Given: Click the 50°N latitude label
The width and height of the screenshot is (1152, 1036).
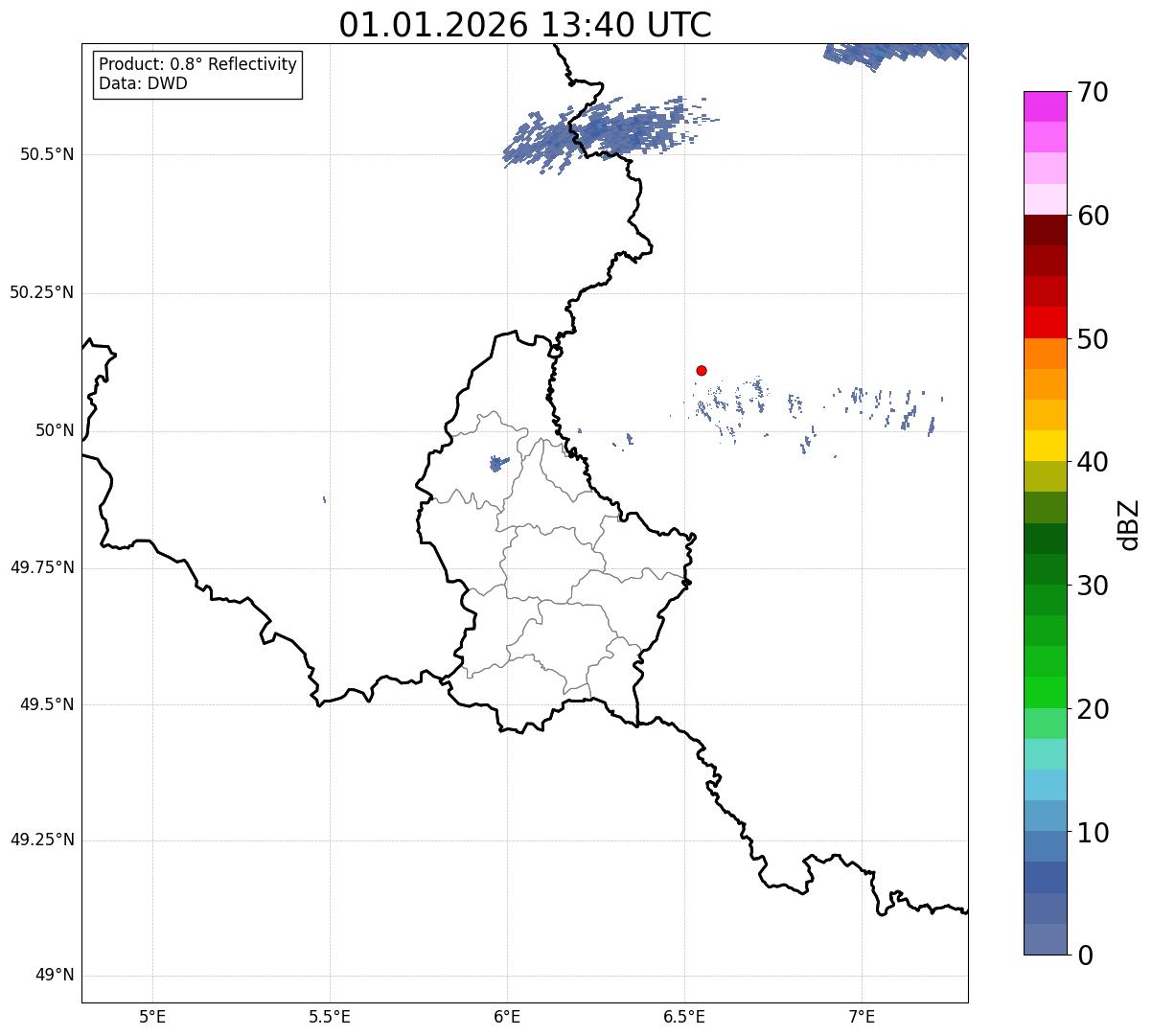Looking at the screenshot, I should (x=55, y=430).
